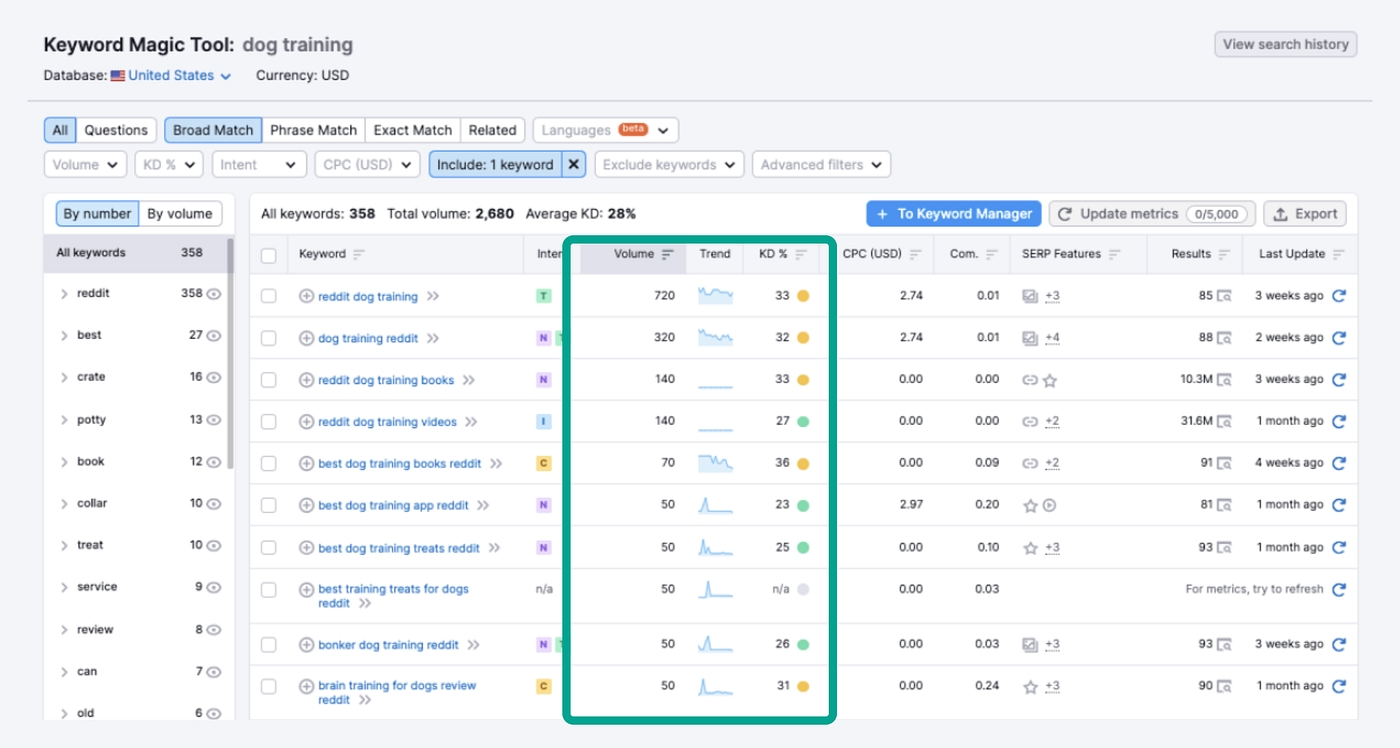The width and height of the screenshot is (1400, 748).
Task: Click trend sparkline for best dog training books reddit
Action: (x=715, y=463)
